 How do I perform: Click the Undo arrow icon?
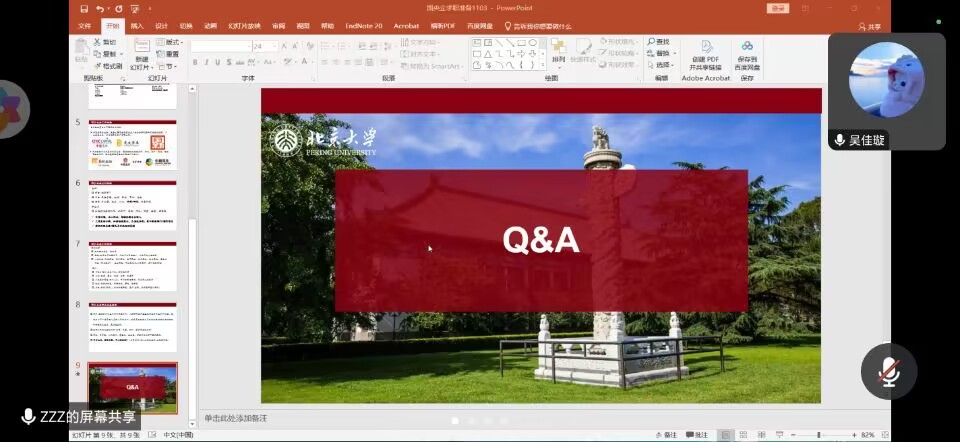100,8
